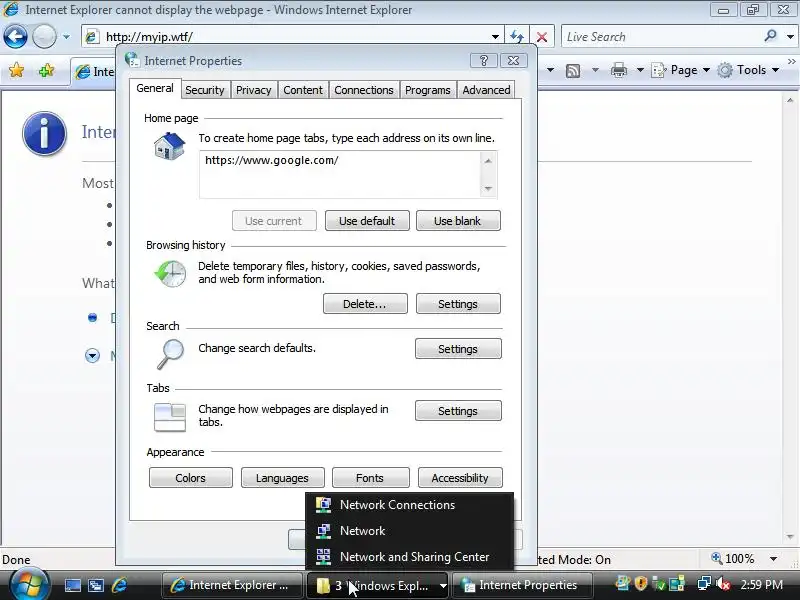This screenshot has height=600, width=800.
Task: Expand the address bar URL dropdown
Action: coord(495,37)
